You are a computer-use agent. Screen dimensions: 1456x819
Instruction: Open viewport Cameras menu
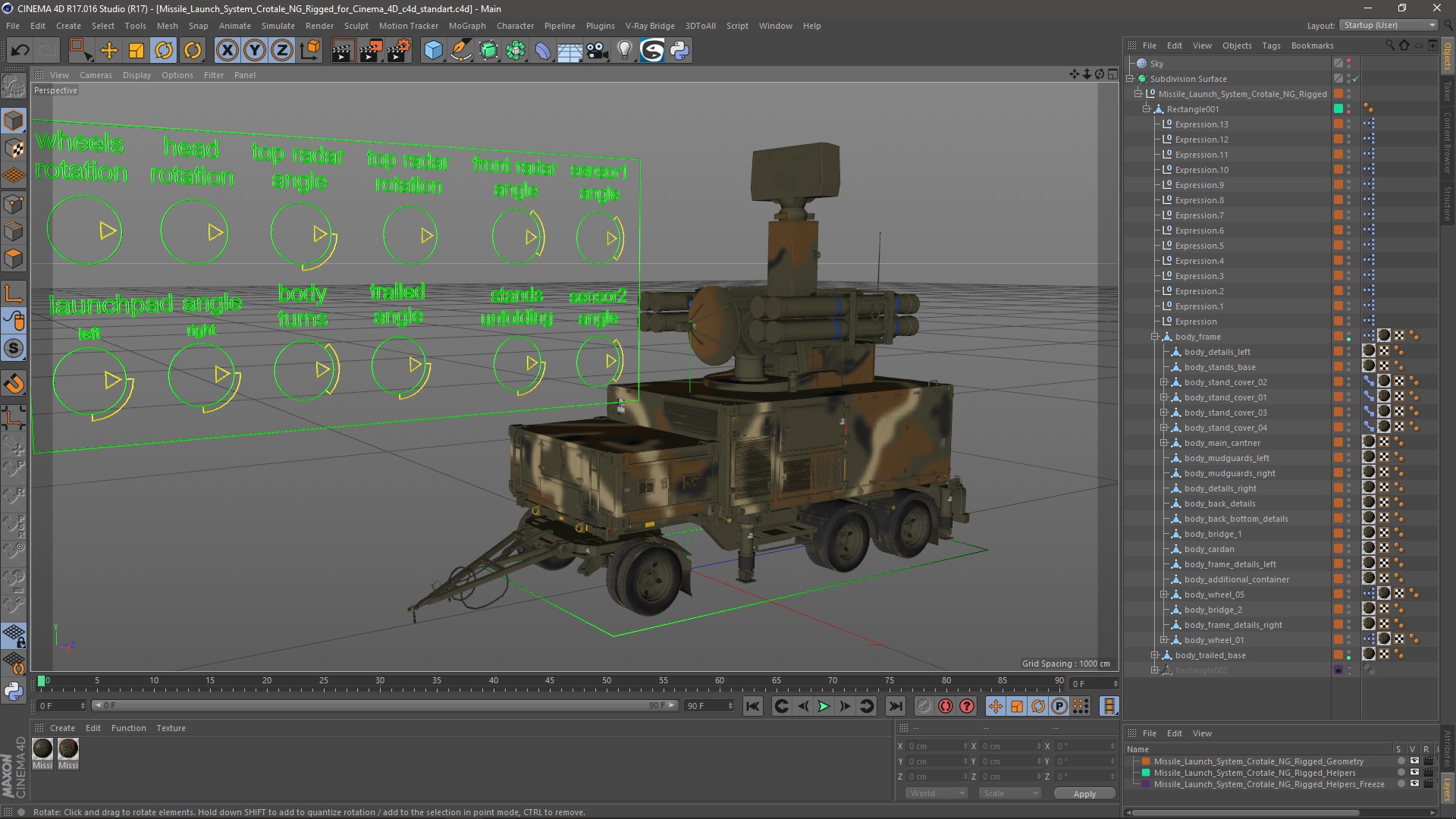[x=96, y=75]
